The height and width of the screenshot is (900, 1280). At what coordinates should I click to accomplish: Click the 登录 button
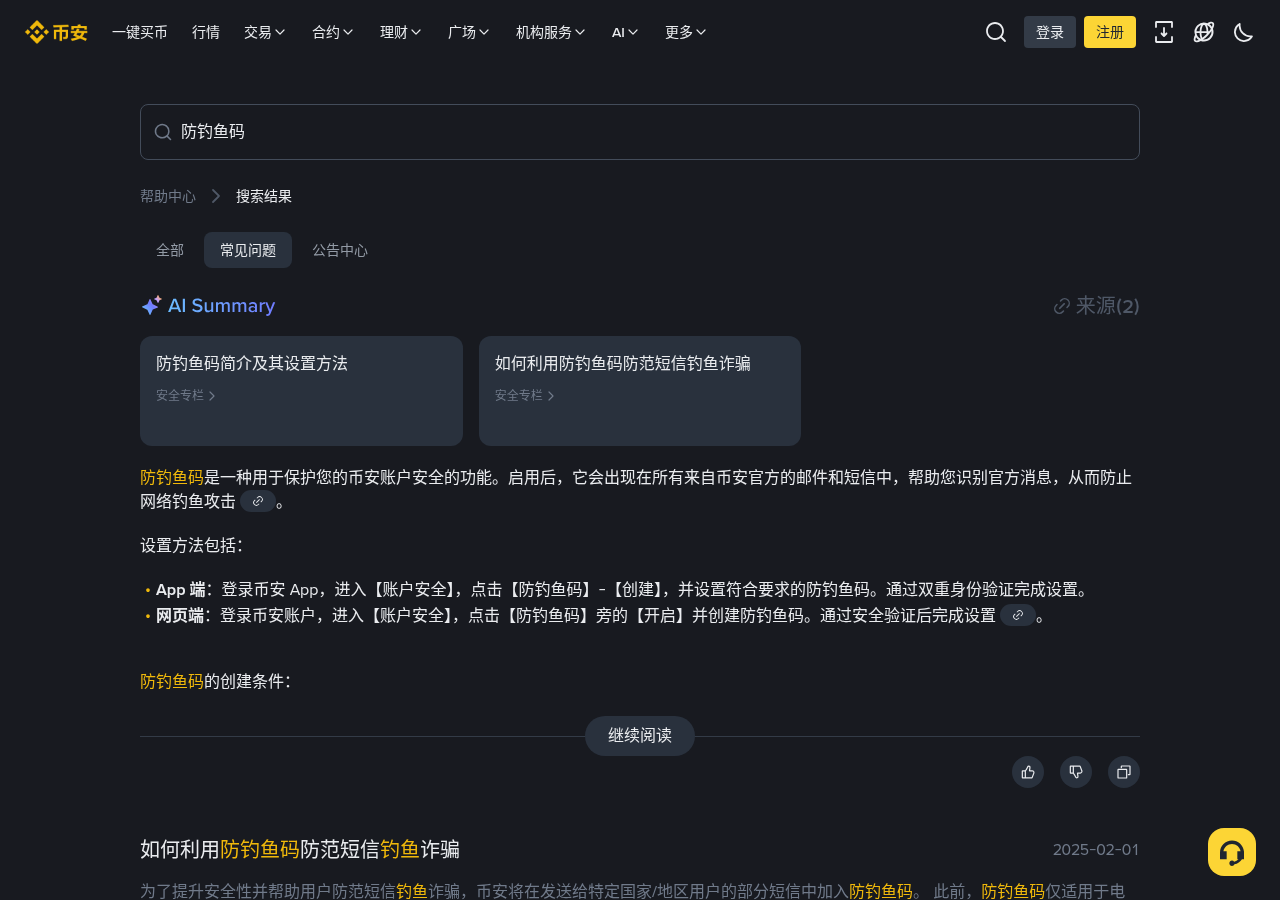1050,32
